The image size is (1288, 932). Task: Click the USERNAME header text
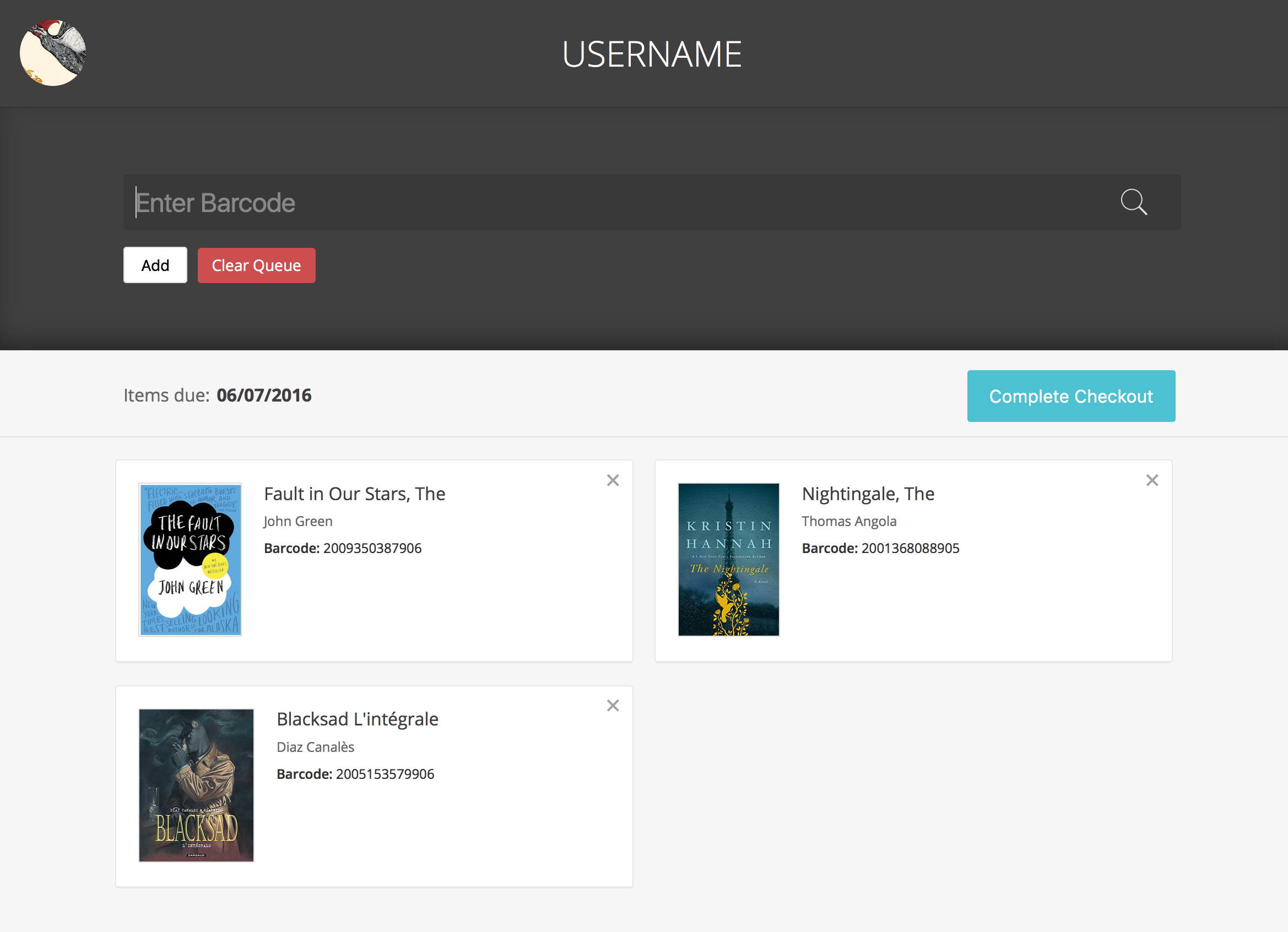[651, 55]
